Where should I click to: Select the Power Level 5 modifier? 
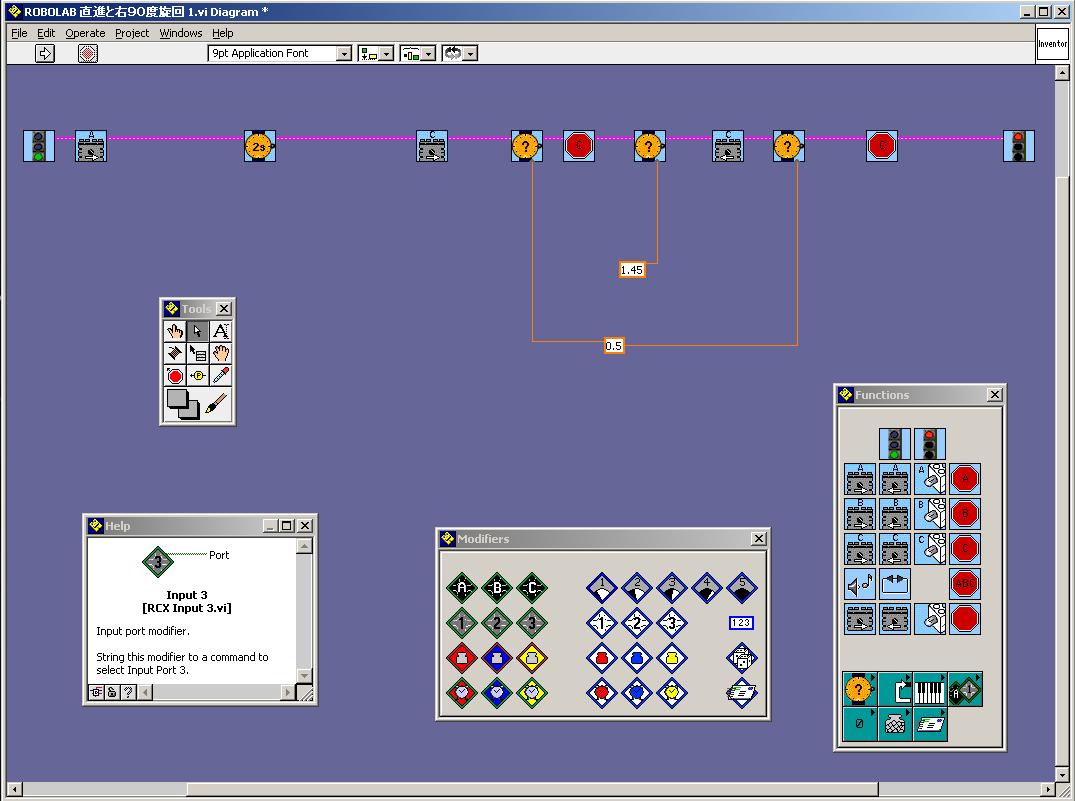[741, 589]
